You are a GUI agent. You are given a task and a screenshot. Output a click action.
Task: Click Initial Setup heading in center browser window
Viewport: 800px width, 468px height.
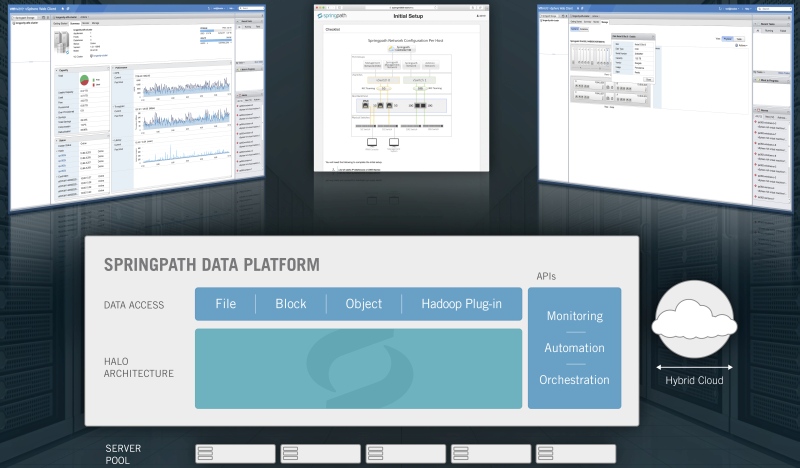point(408,16)
